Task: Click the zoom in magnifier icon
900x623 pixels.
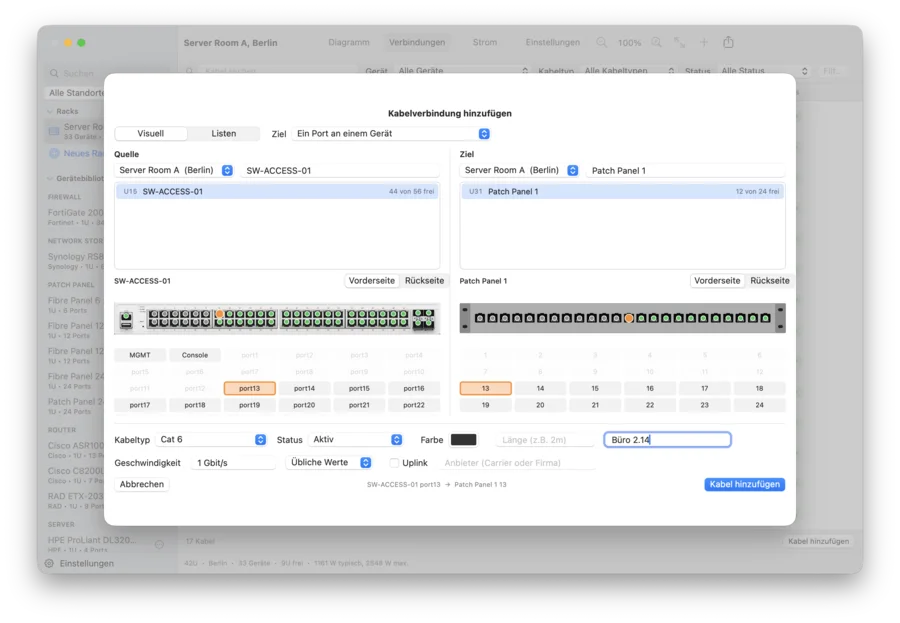Action: (x=657, y=42)
